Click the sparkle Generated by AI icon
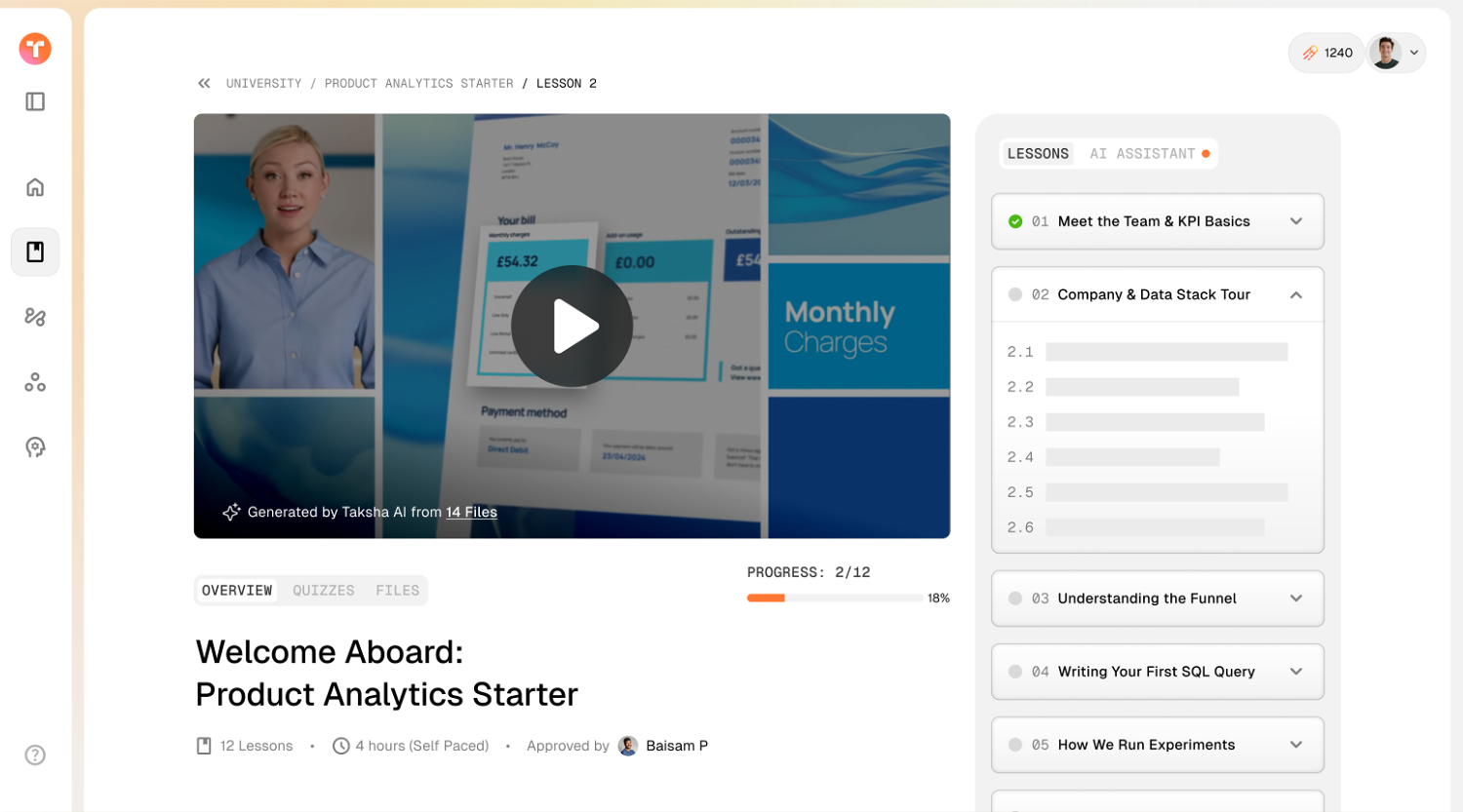1463x812 pixels. tap(231, 512)
